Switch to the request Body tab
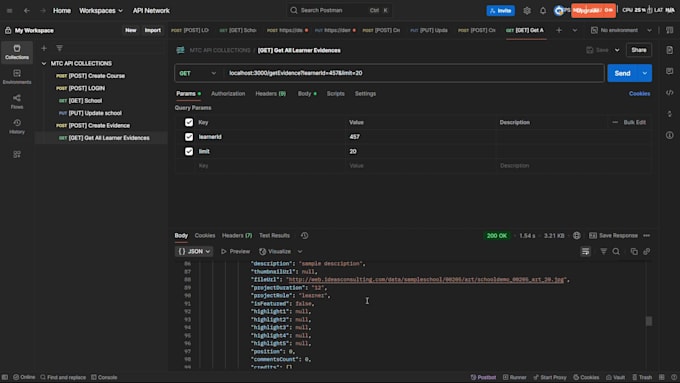This screenshot has width=680, height=383. [307, 94]
